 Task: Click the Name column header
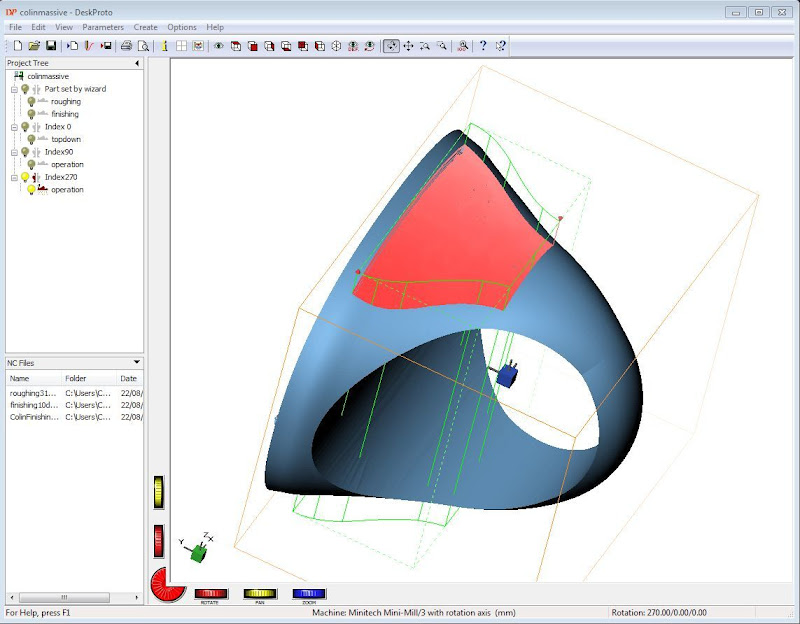pyautogui.click(x=20, y=379)
